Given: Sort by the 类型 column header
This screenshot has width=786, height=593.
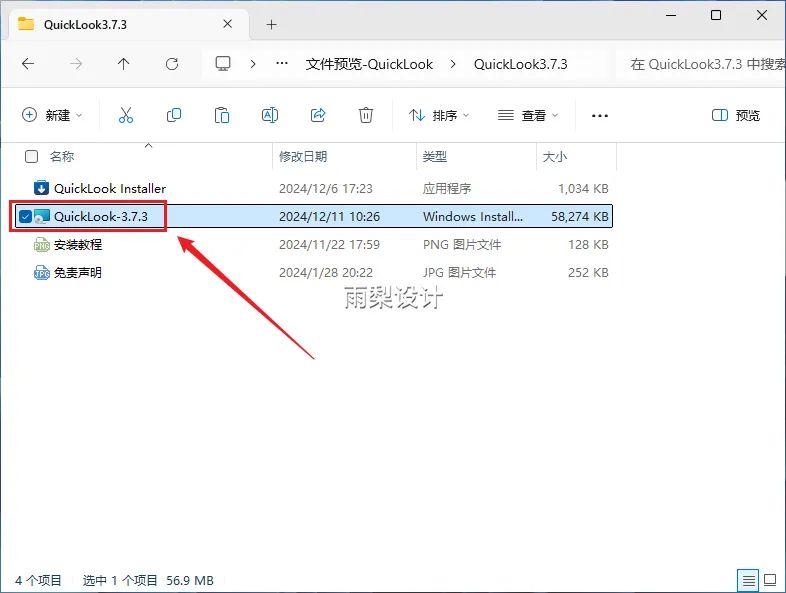Looking at the screenshot, I should [x=435, y=157].
